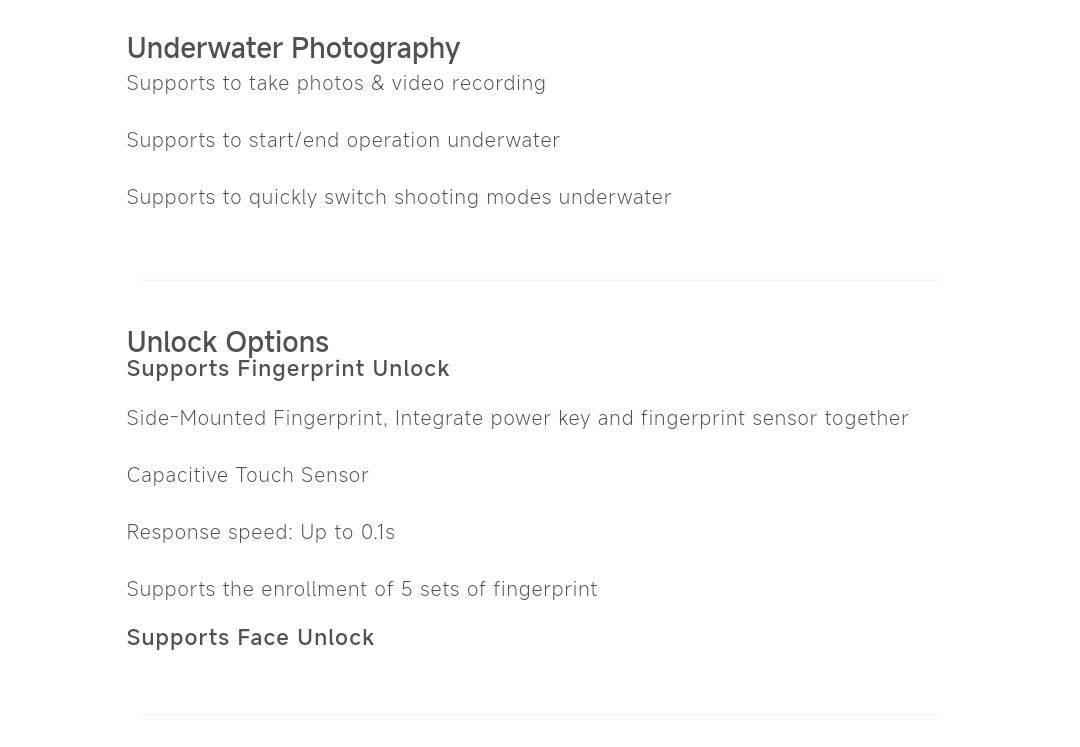Click the Underwater Photography heading
This screenshot has height=747, width=1080.
[293, 49]
